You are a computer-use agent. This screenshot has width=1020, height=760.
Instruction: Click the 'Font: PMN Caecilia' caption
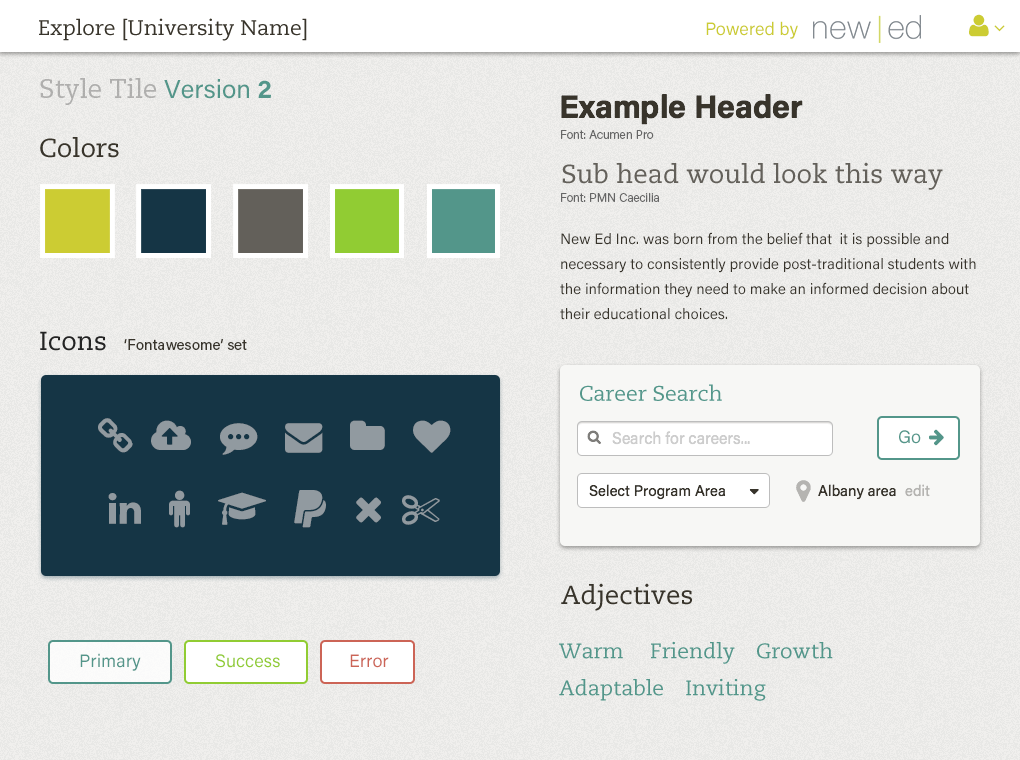(x=610, y=198)
